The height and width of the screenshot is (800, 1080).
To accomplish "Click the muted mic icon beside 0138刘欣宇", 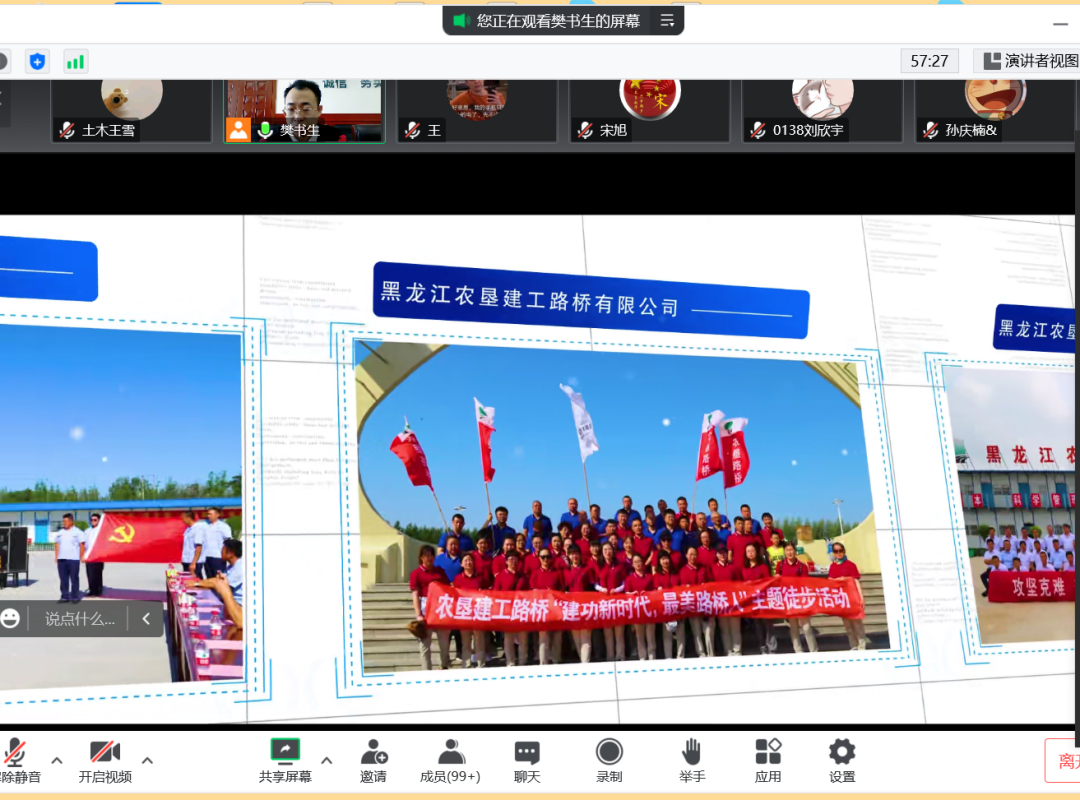I will (758, 130).
